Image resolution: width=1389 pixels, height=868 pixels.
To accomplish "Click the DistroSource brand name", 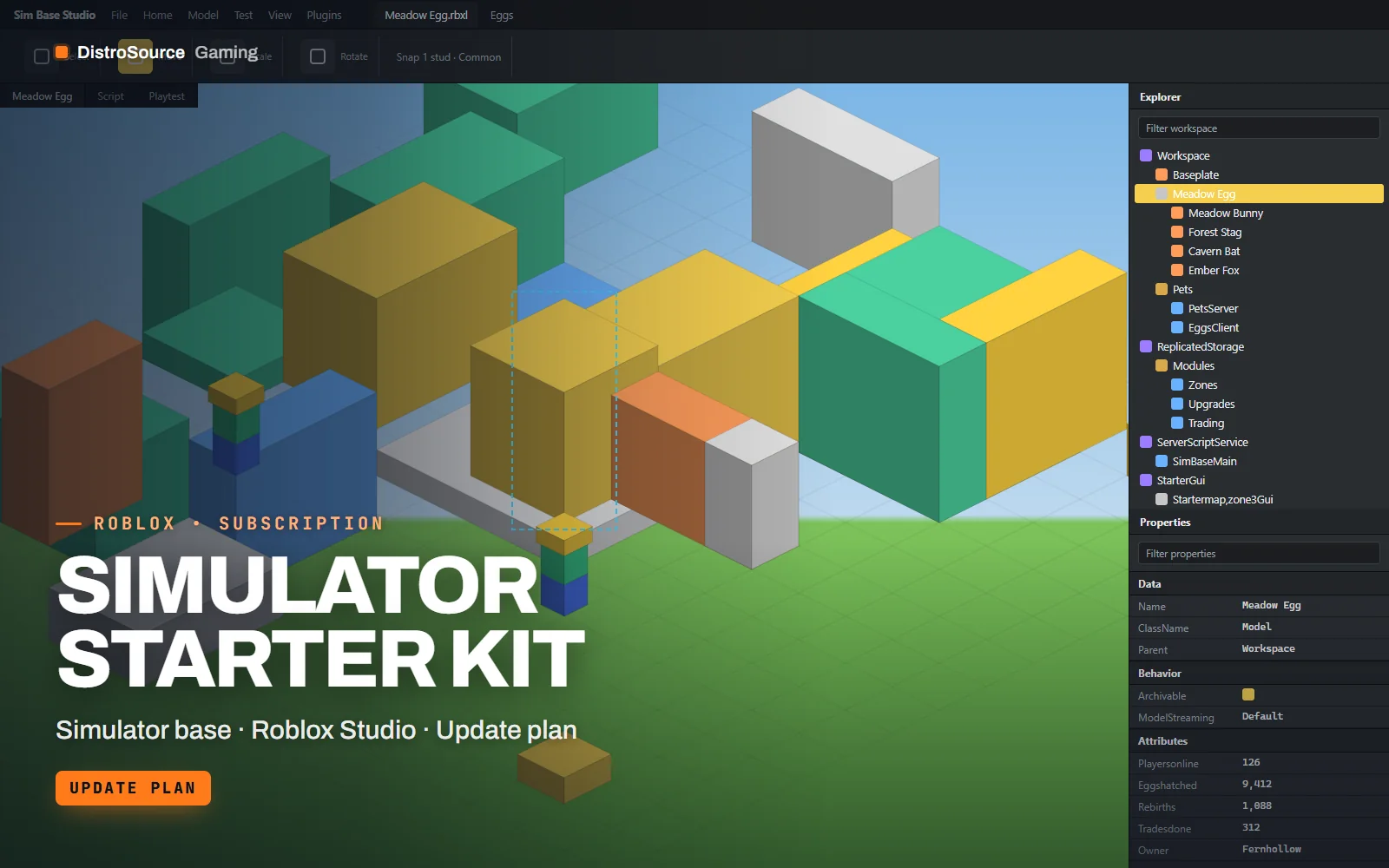I will pos(131,52).
